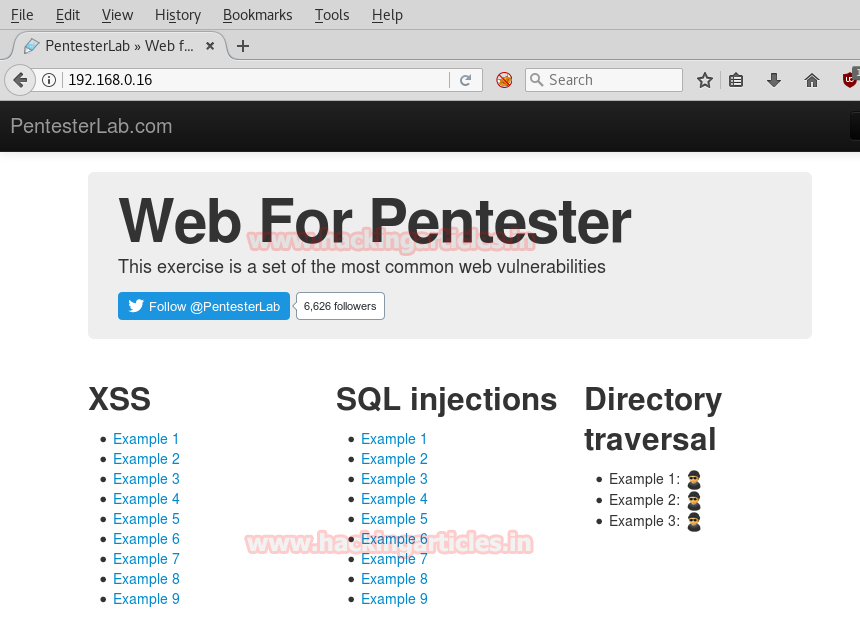Open SQL injections Example 5 link
The image size is (860, 634).
pyautogui.click(x=394, y=519)
